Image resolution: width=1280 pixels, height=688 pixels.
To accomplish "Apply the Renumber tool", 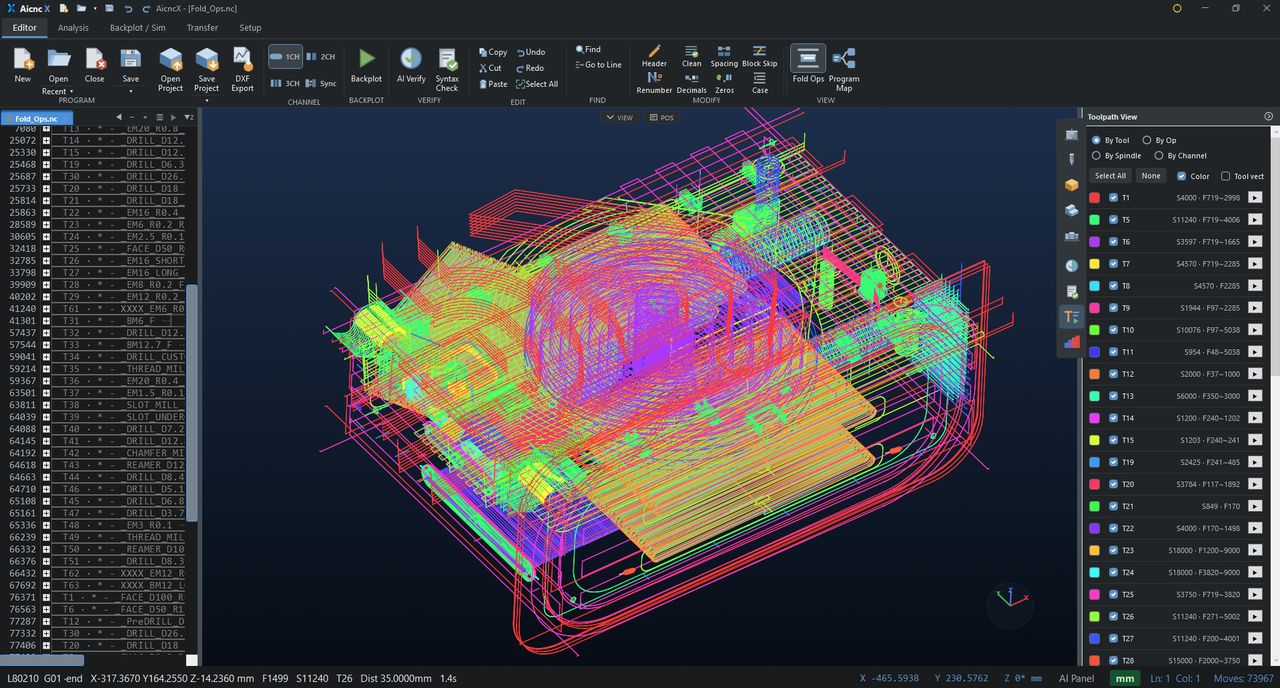I will [x=654, y=82].
